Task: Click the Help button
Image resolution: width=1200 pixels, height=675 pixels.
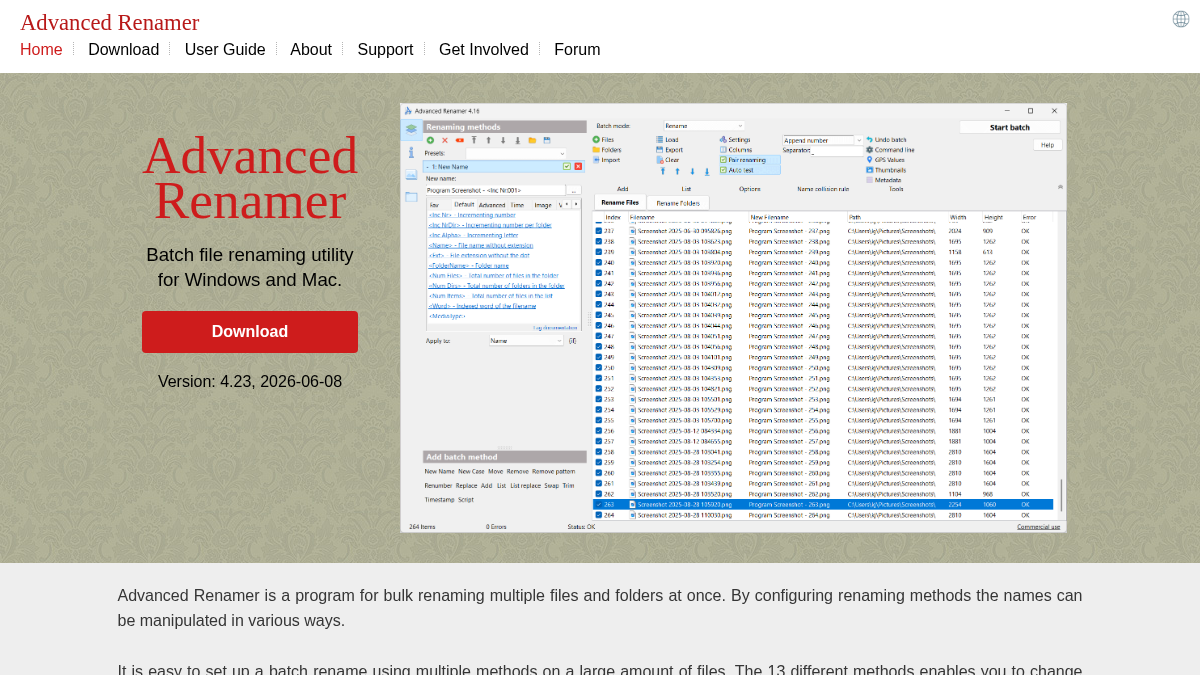Action: [x=1047, y=145]
